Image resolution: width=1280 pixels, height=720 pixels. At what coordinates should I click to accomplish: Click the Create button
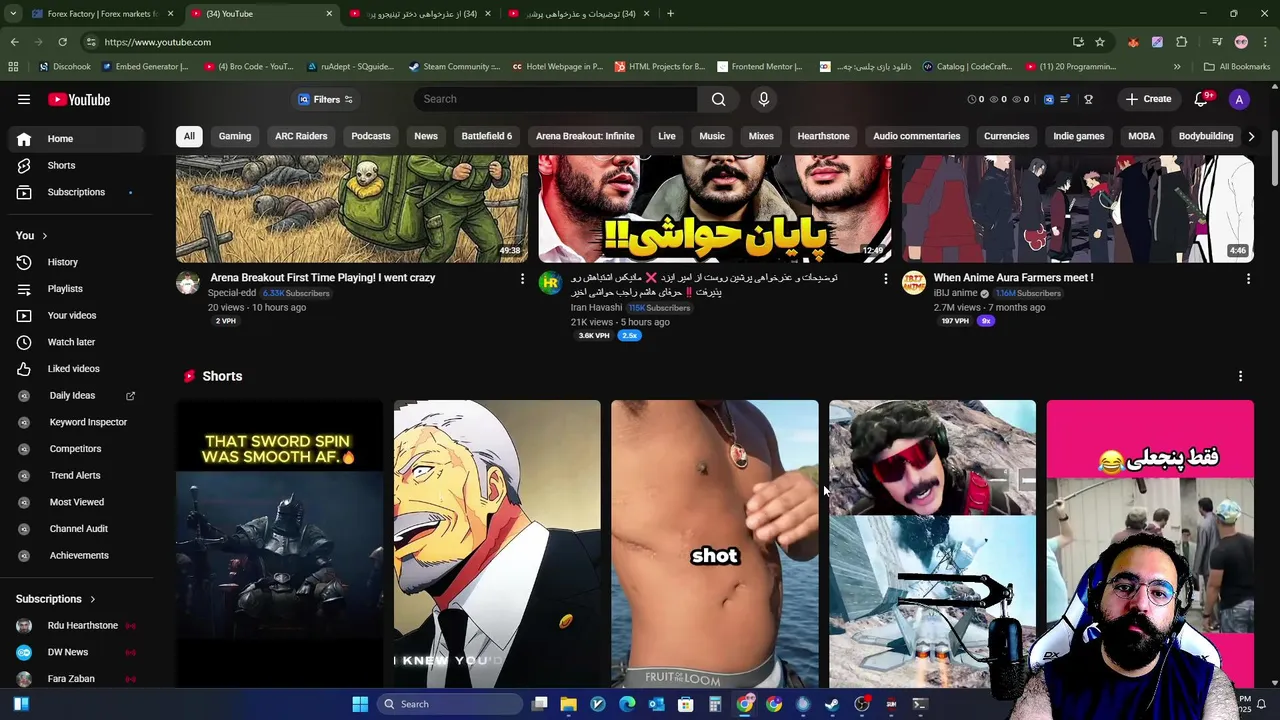(x=1148, y=99)
